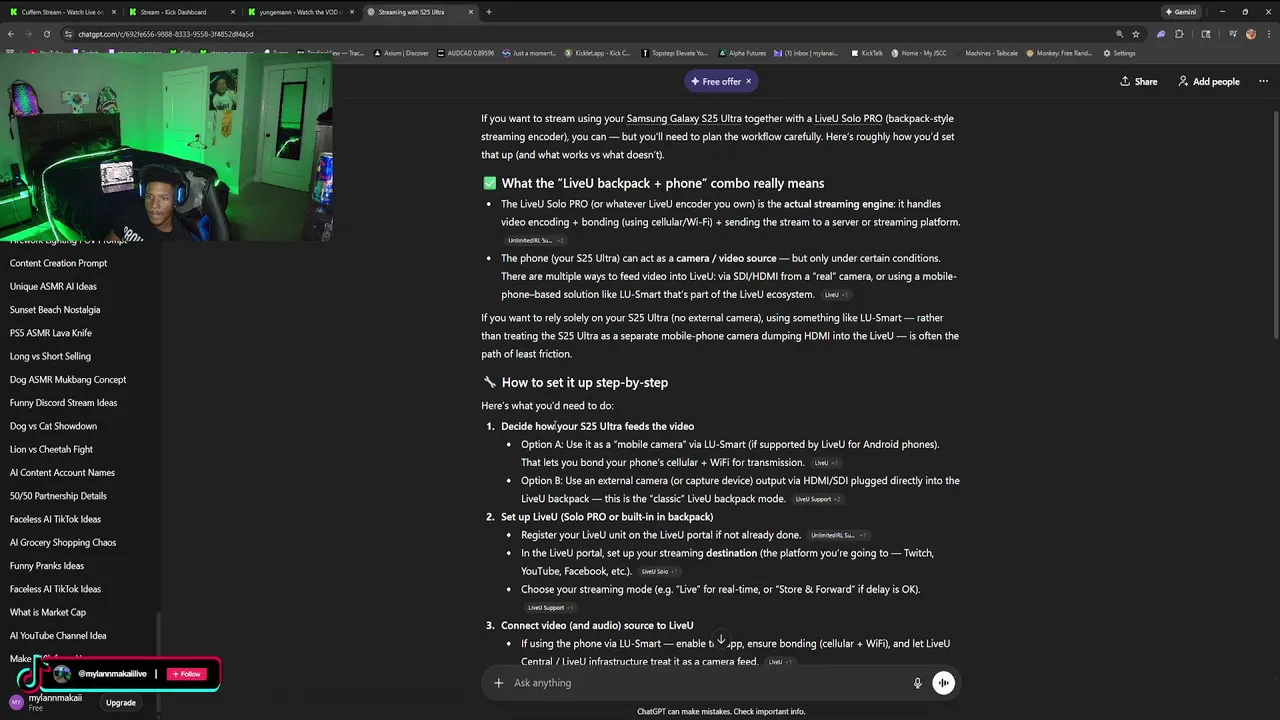The image size is (1280, 720).
Task: Open the Settings bookmark
Action: 1119,53
